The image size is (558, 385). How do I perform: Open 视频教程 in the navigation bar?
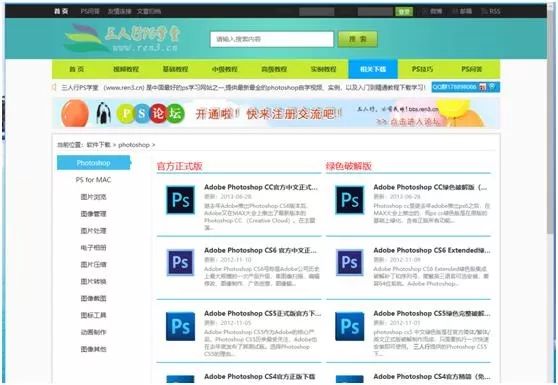[126, 69]
